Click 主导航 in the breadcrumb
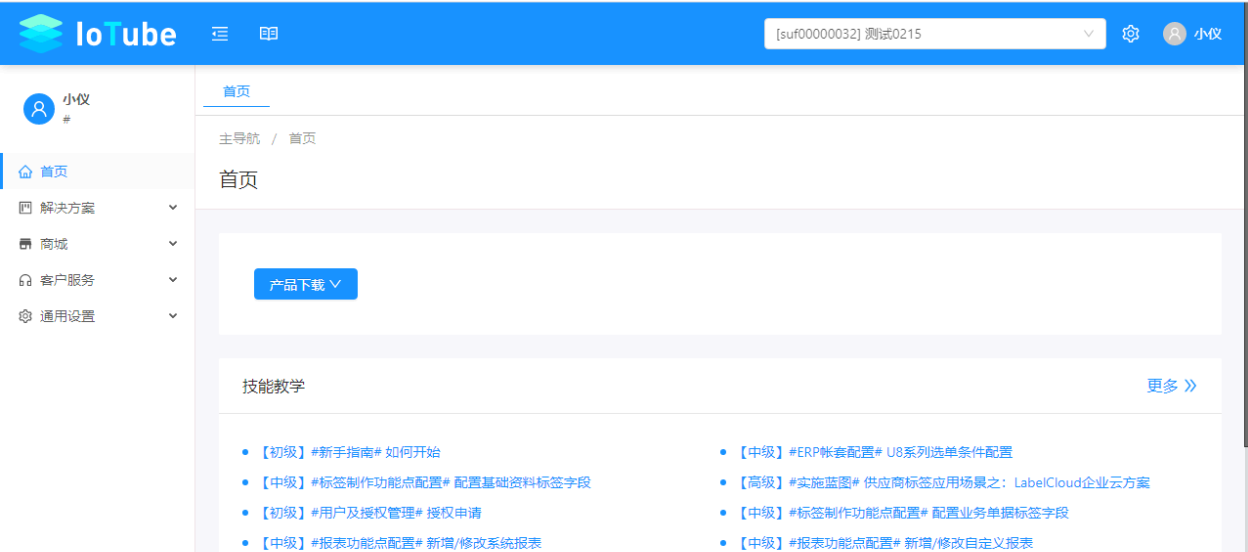Screen dimensions: 1248x552 click(x=239, y=138)
